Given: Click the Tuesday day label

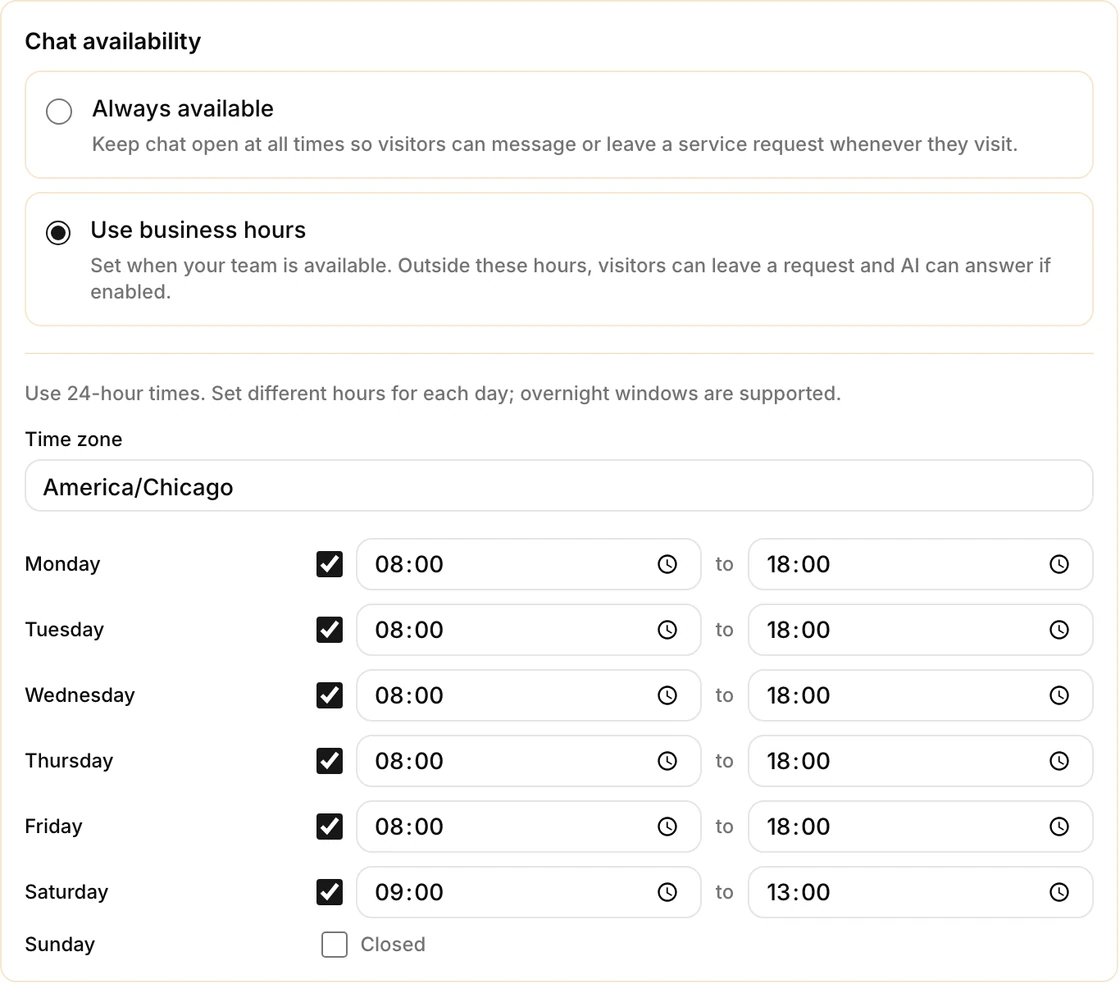Looking at the screenshot, I should pyautogui.click(x=64, y=630).
